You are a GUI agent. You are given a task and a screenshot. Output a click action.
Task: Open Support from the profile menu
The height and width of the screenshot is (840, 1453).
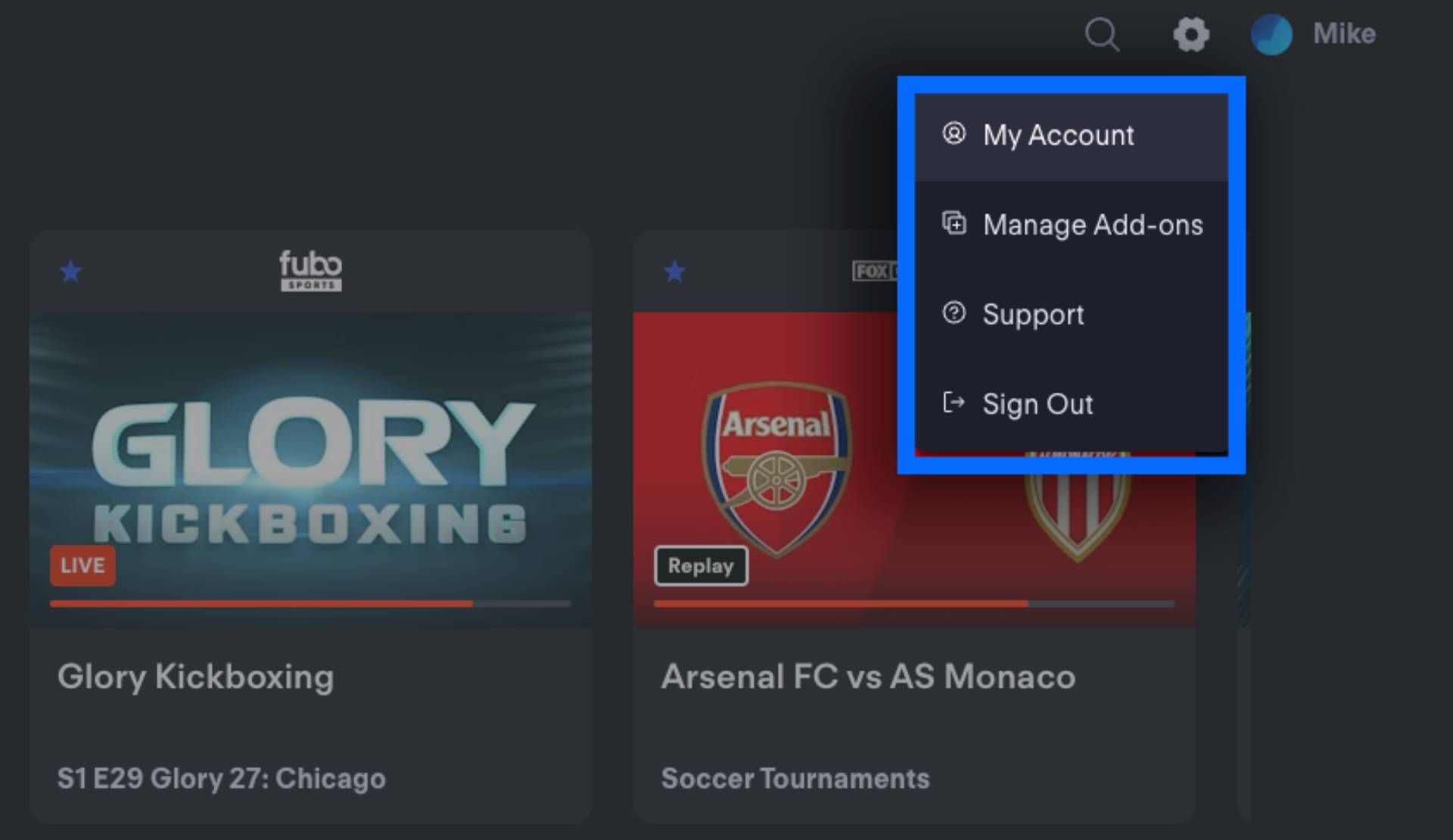(x=1033, y=314)
